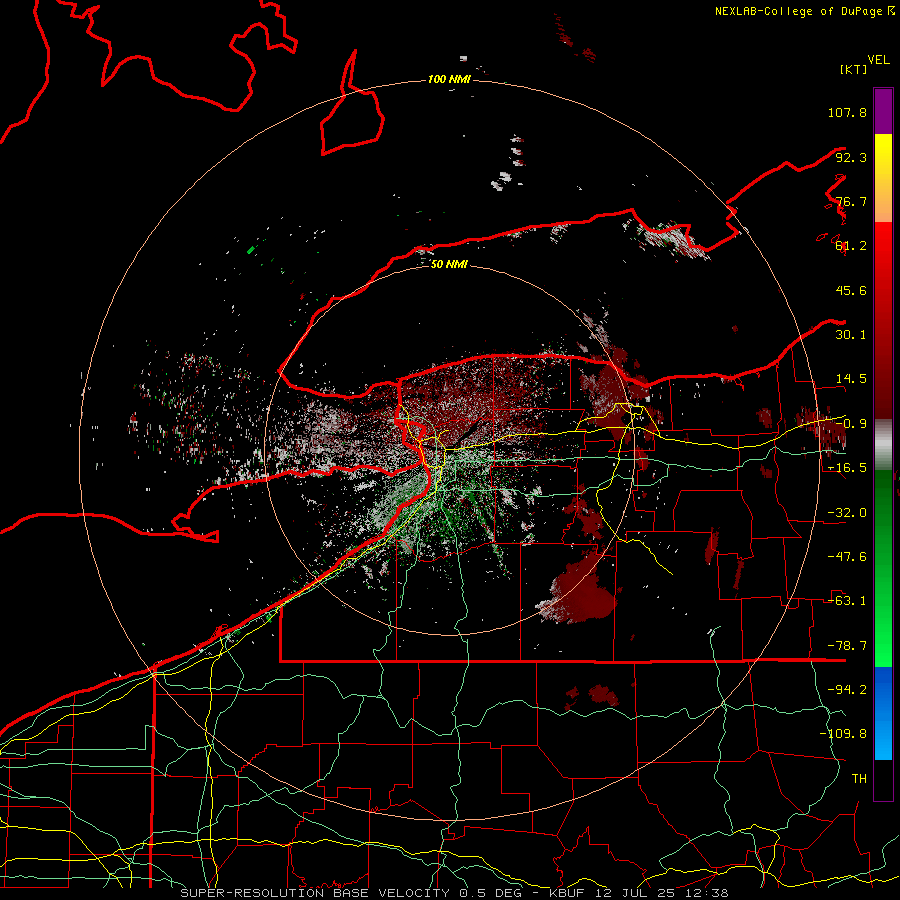Click the 50 NMI range ring label
900x900 pixels.
pyautogui.click(x=449, y=265)
